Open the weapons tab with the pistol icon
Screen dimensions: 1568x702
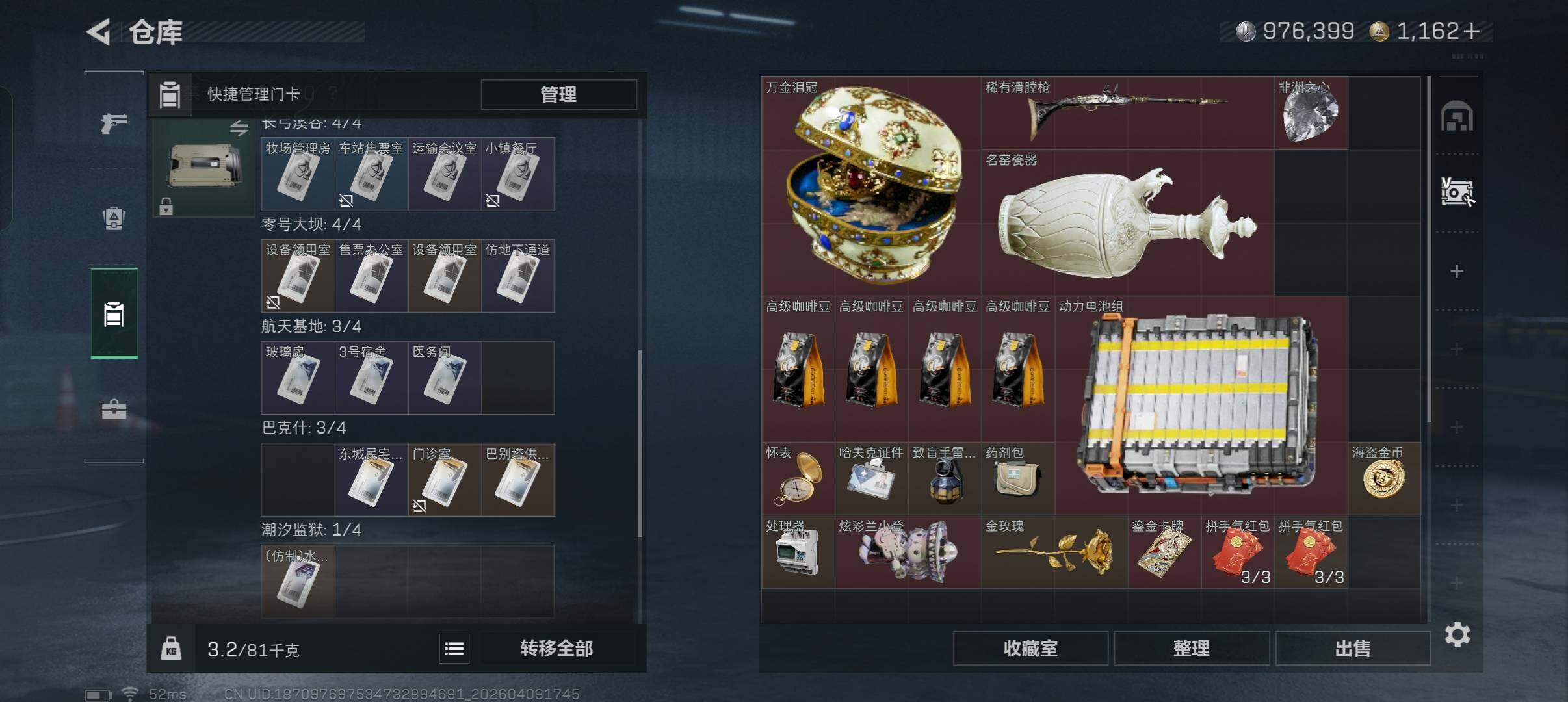114,123
